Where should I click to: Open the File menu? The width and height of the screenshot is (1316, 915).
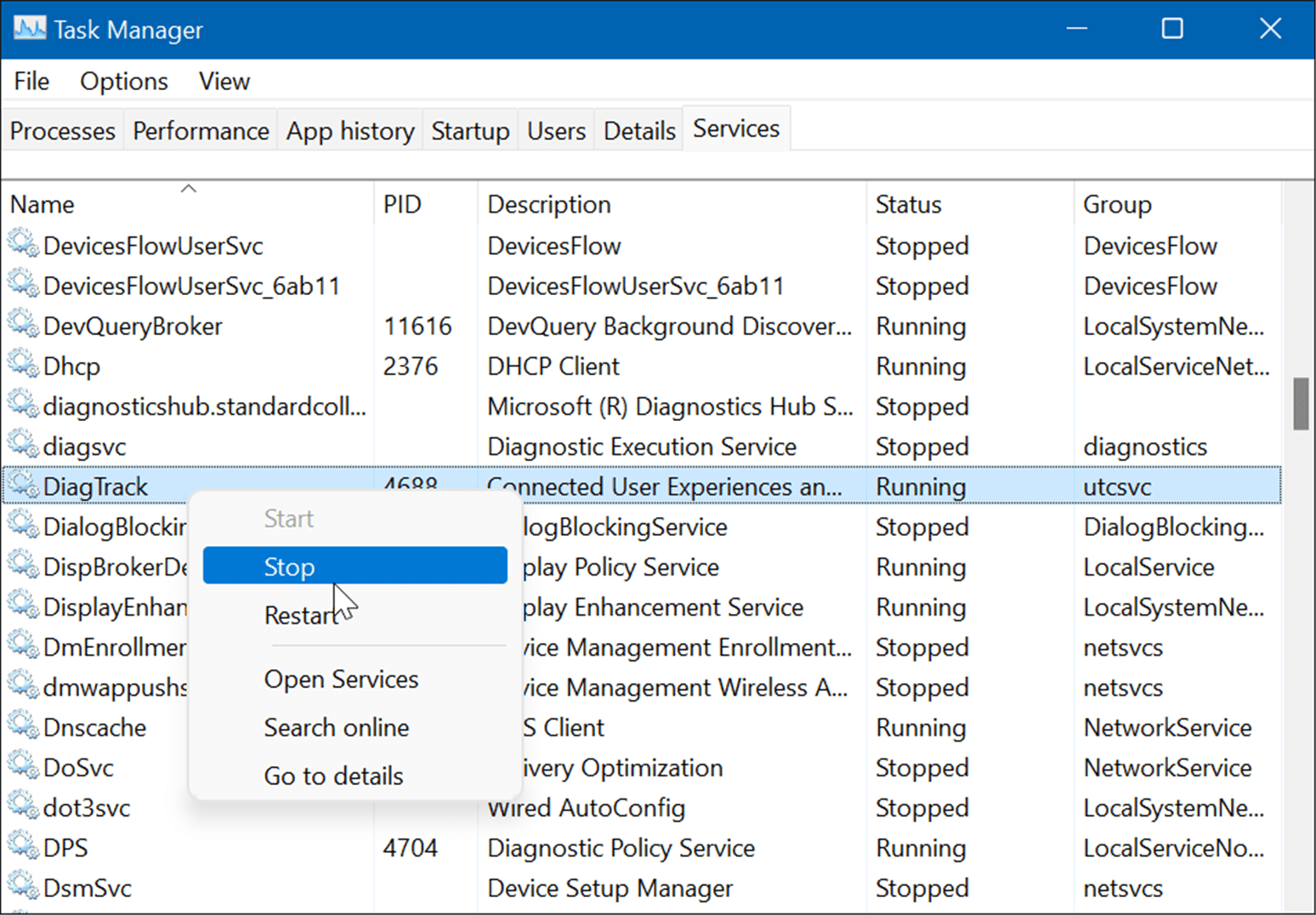31,82
